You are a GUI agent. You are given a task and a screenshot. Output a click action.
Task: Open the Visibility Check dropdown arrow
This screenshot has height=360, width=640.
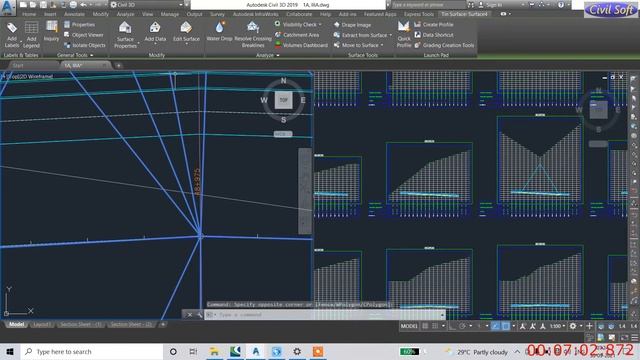(320, 24)
